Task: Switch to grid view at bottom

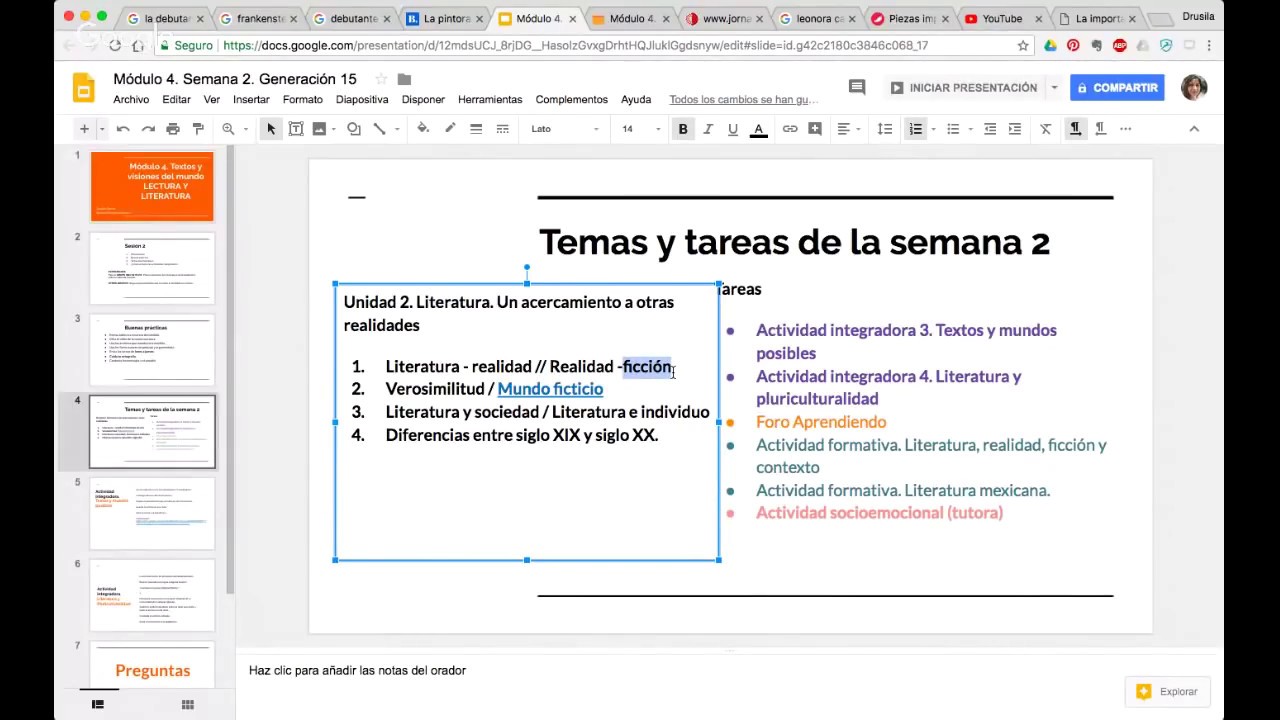Action: [x=187, y=705]
